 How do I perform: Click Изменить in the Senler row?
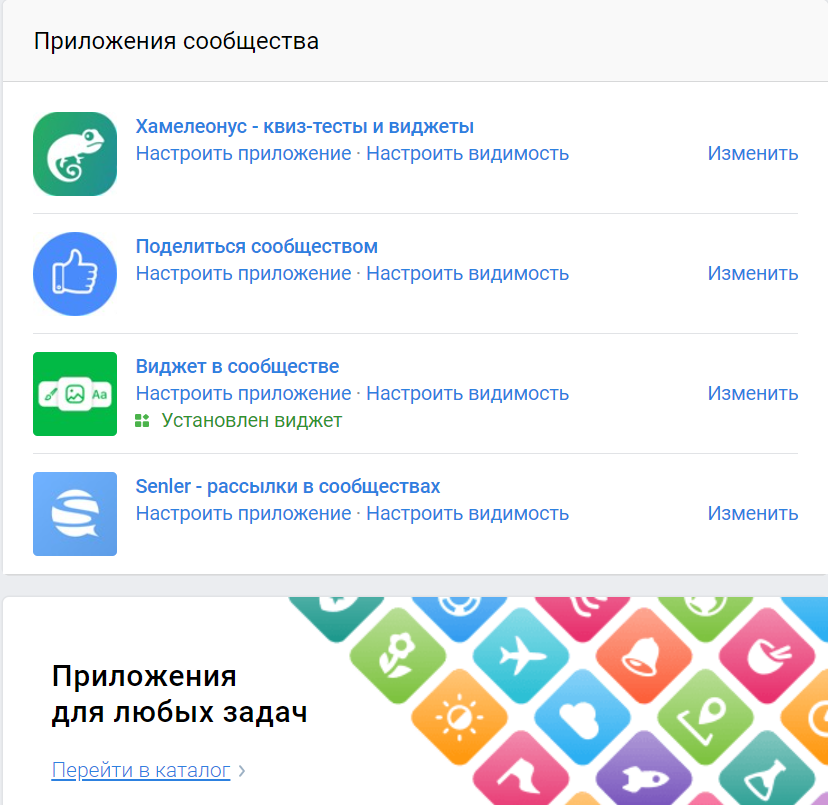(752, 513)
